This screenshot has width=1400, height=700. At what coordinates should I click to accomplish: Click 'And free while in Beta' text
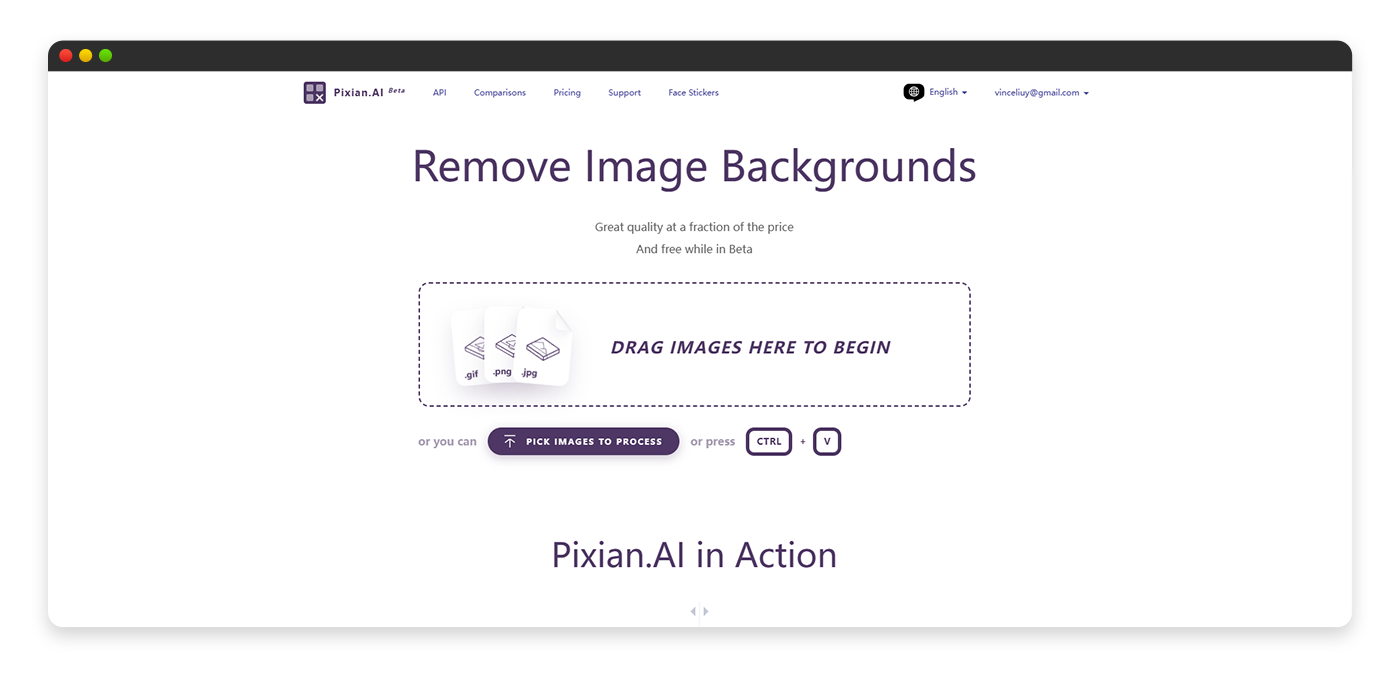(694, 249)
